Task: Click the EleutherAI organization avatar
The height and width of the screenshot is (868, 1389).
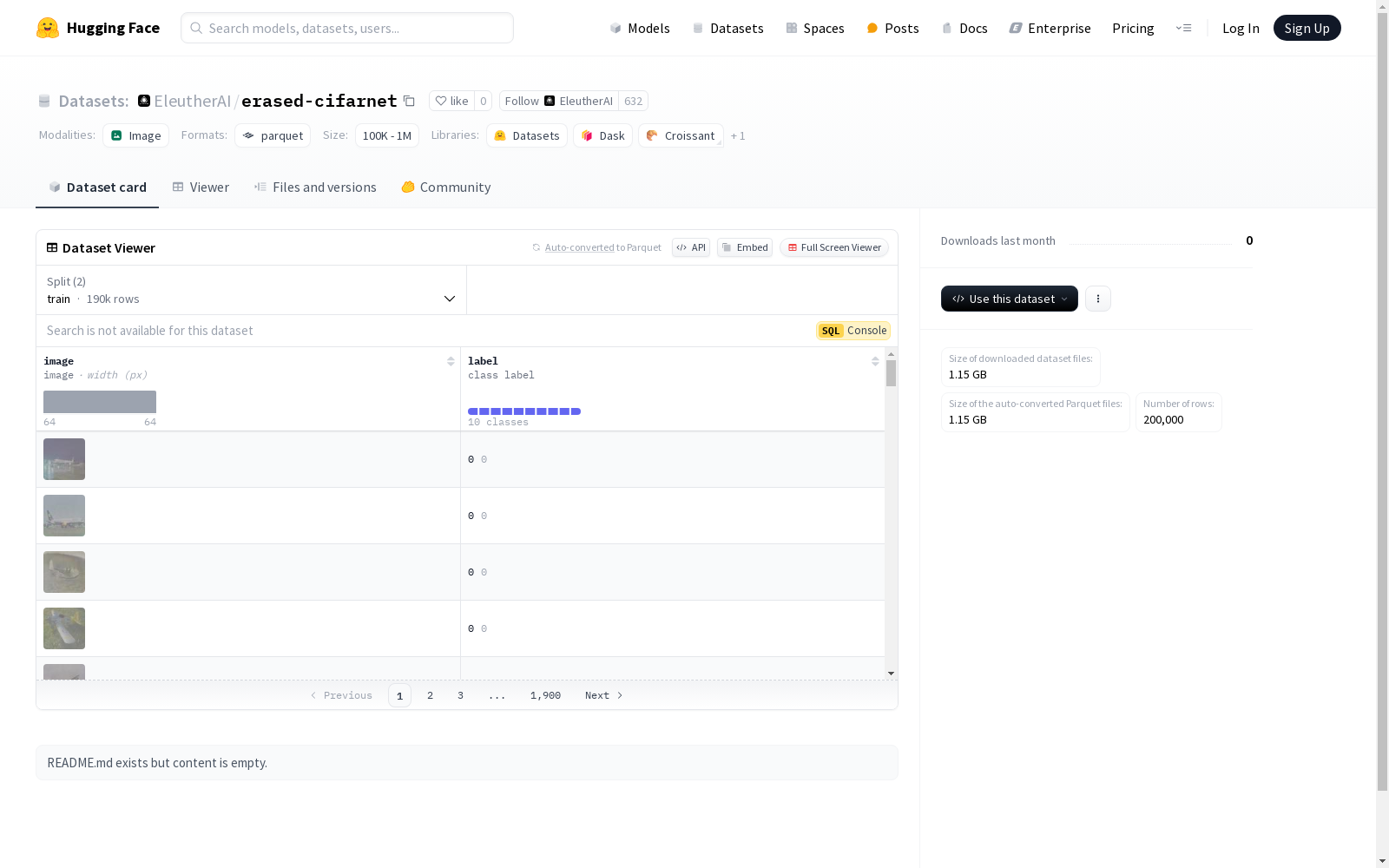Action: tap(144, 101)
